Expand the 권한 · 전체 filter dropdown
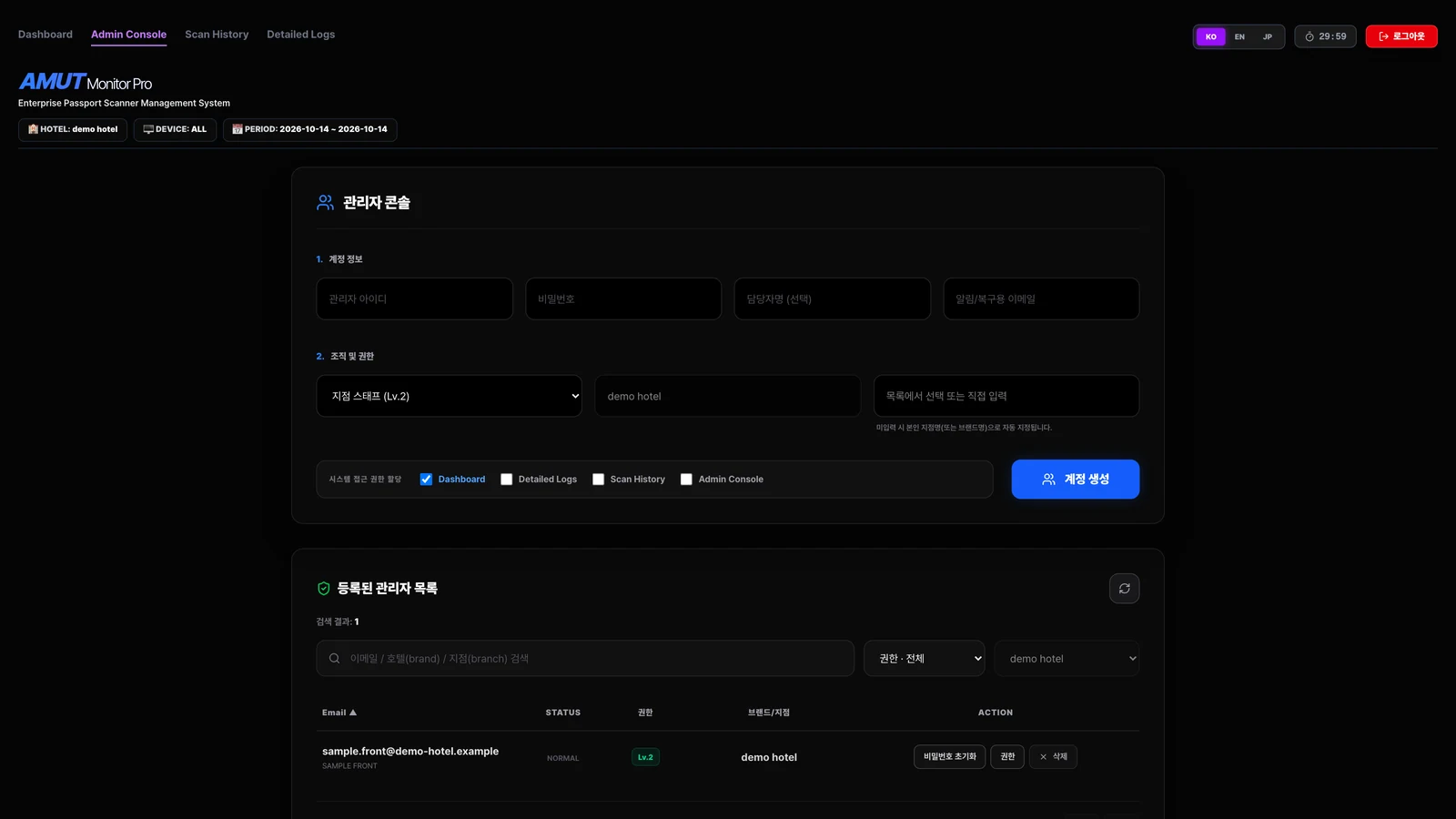The height and width of the screenshot is (819, 1456). click(924, 659)
